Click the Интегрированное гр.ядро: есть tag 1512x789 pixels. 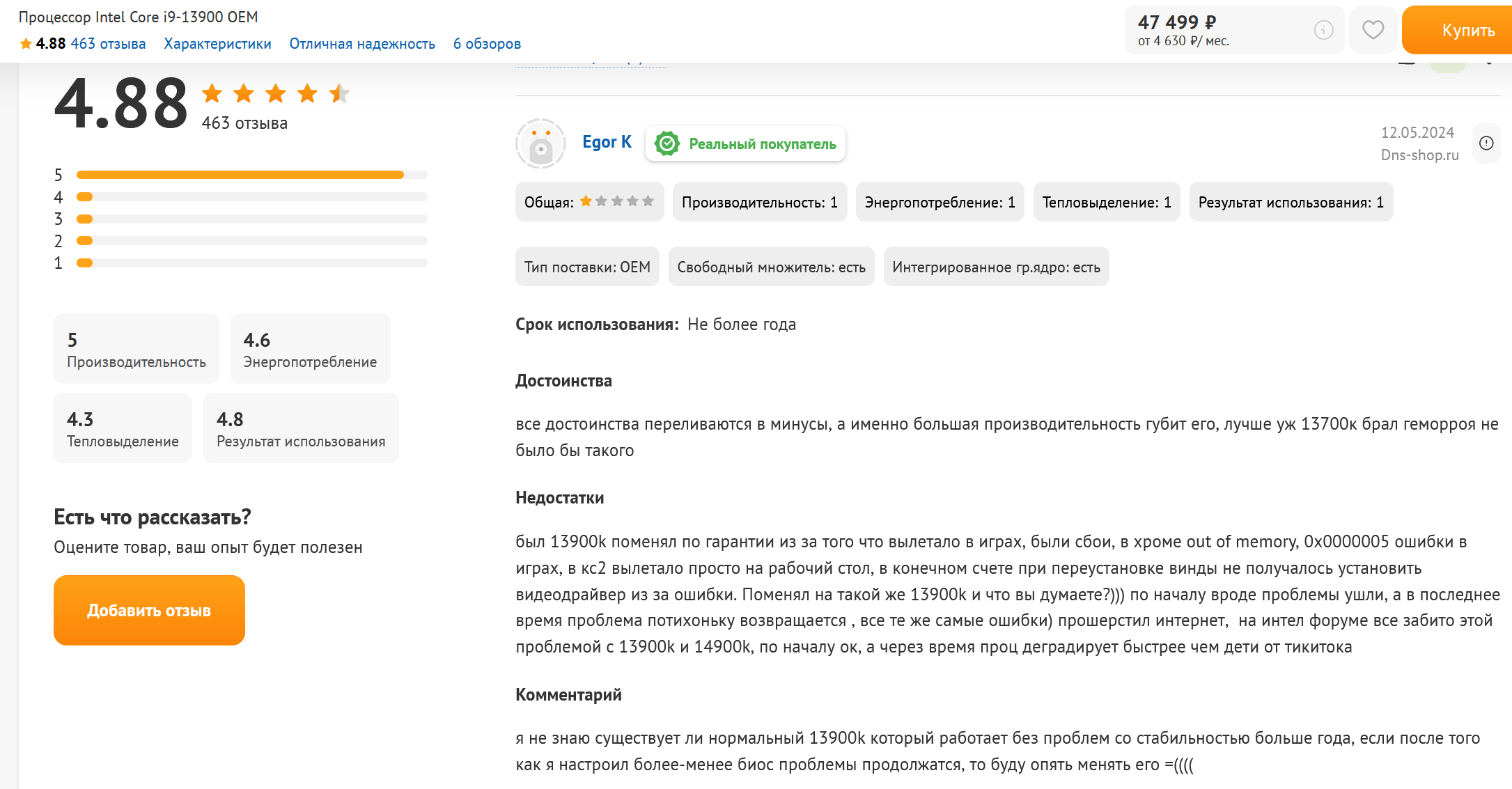pyautogui.click(x=996, y=267)
